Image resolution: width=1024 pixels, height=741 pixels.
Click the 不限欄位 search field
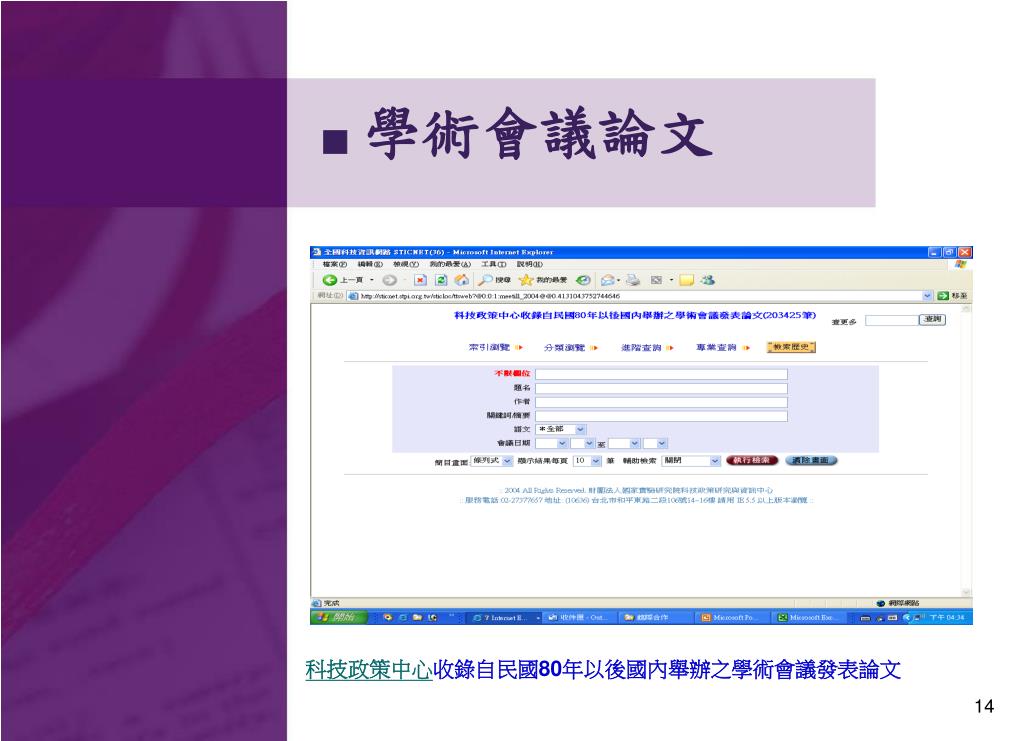(x=662, y=374)
